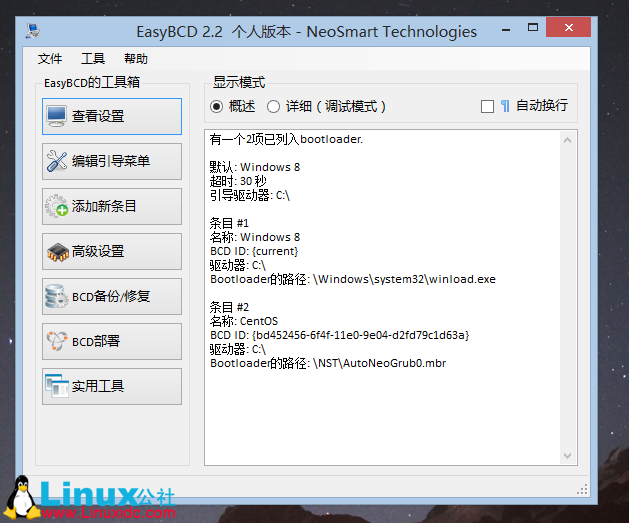Close the EasyBCD window

tap(568, 27)
